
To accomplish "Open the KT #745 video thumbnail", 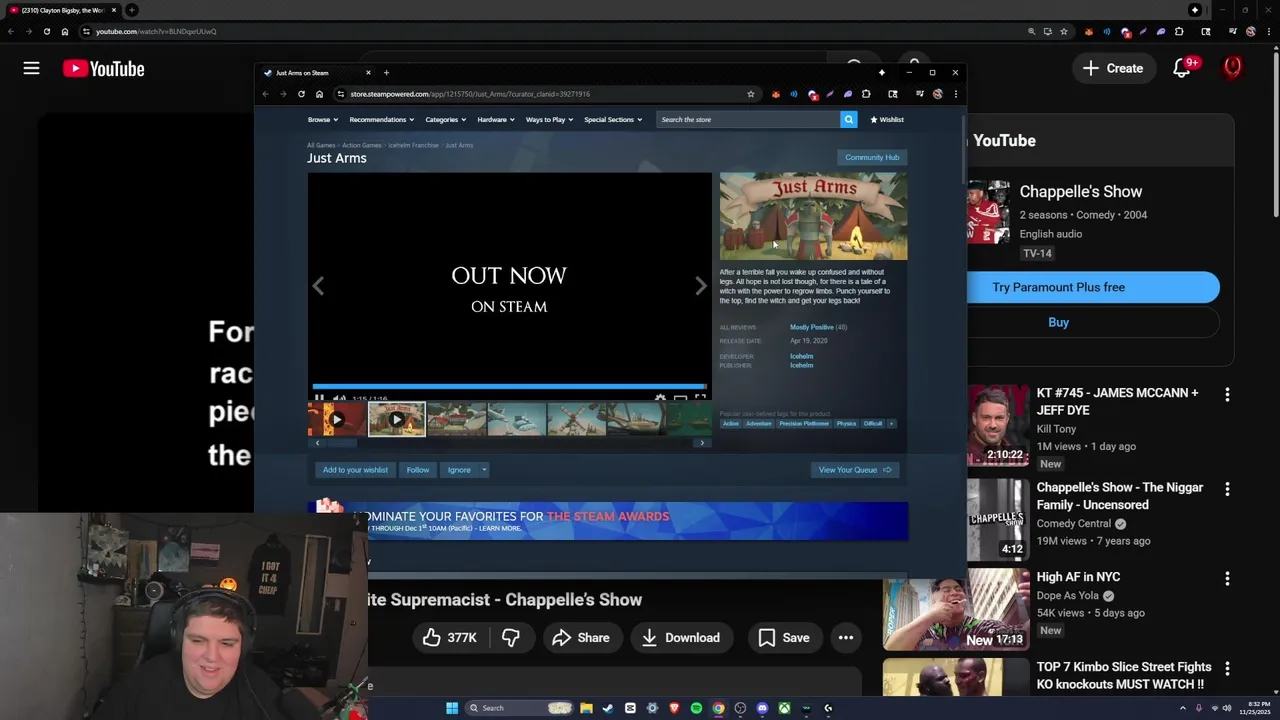I will pos(998,425).
